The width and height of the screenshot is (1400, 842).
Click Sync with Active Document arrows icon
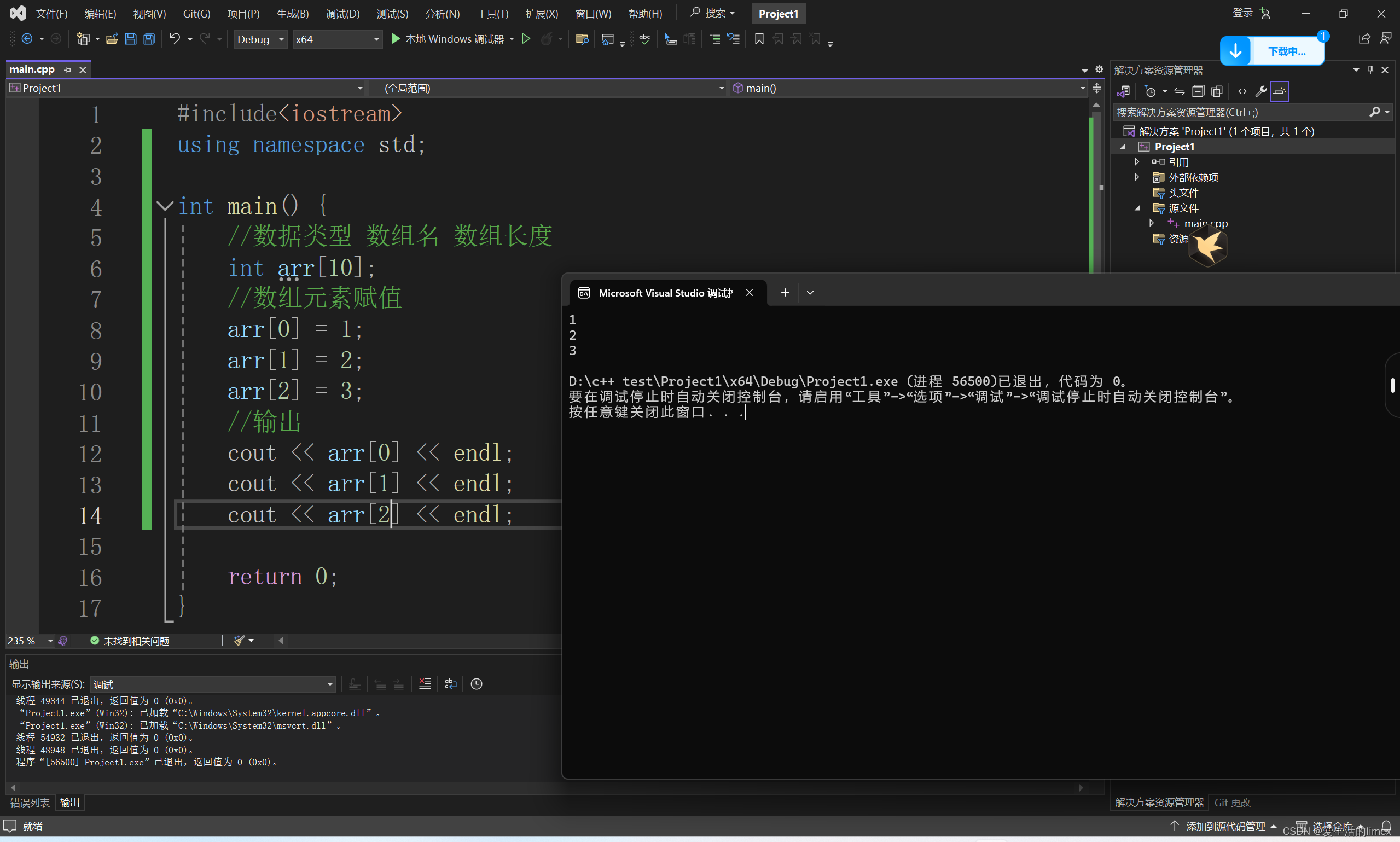1180,91
